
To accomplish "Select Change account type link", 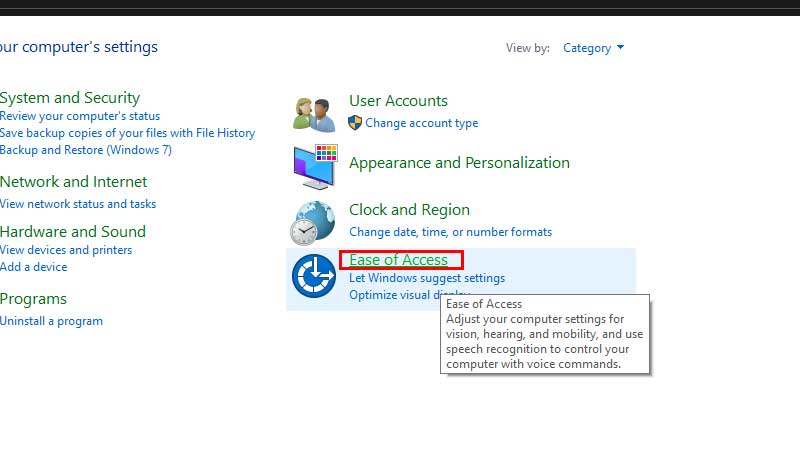I will click(421, 123).
